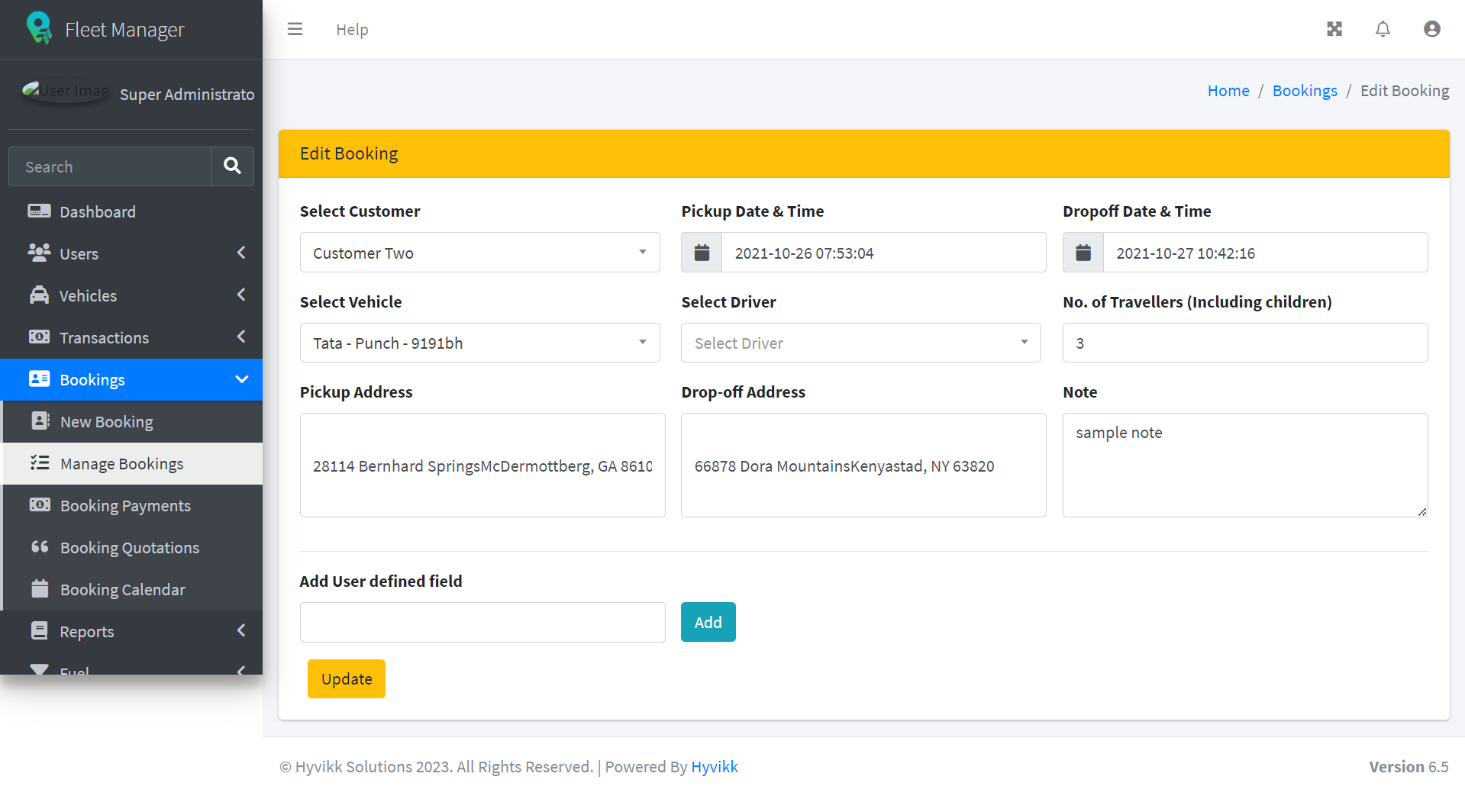Expand the Transactions menu chevron
The height and width of the screenshot is (812, 1465).
(241, 337)
